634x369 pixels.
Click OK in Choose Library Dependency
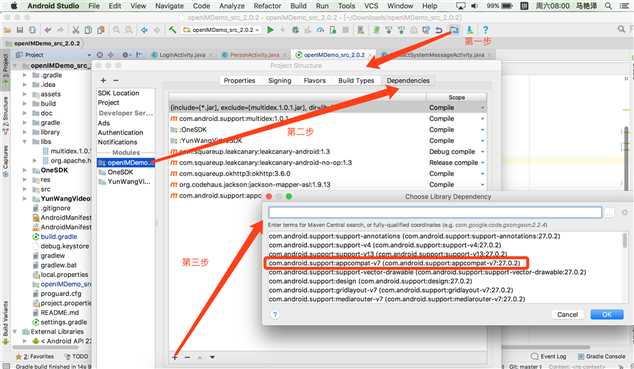point(607,314)
